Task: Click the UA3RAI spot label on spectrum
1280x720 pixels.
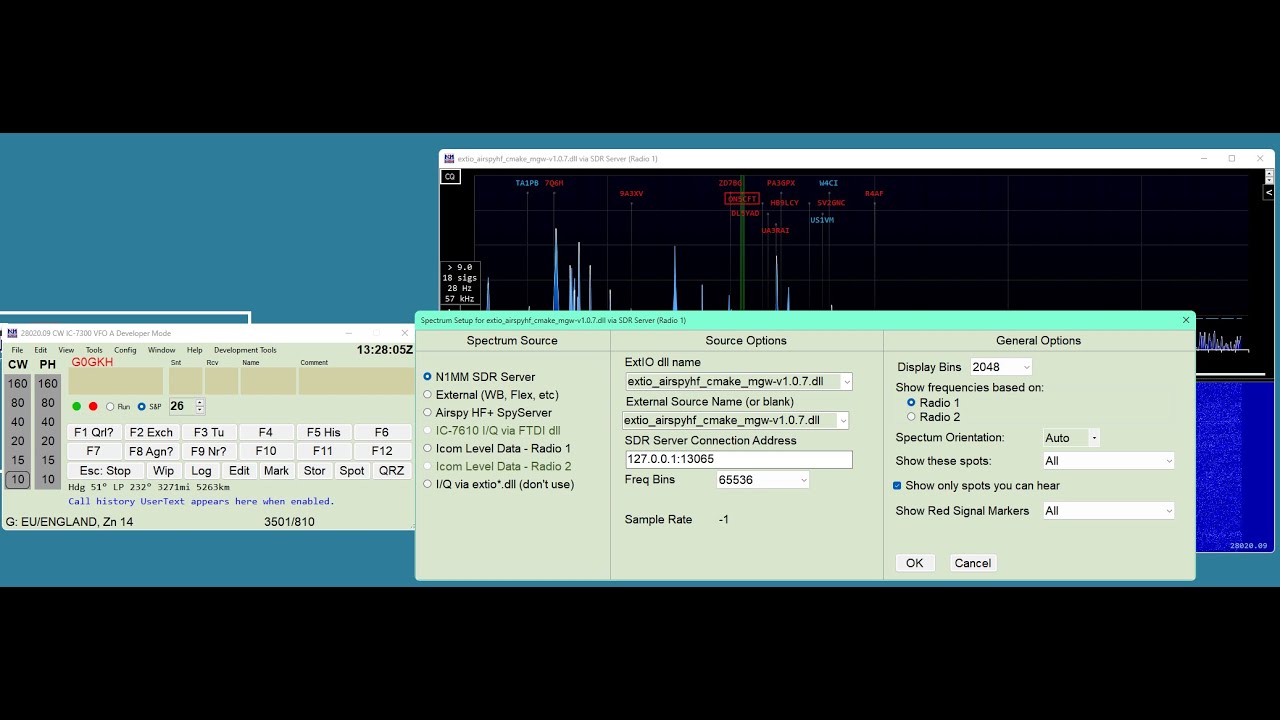Action: [x=776, y=231]
